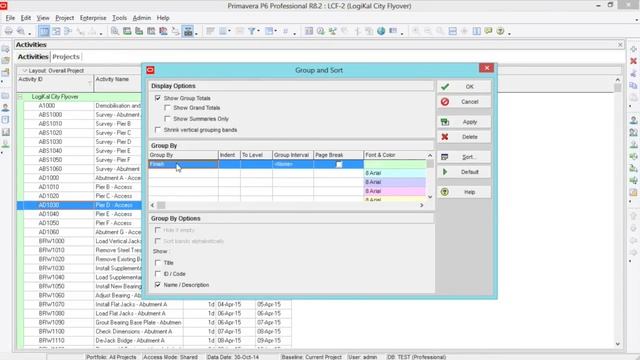Viewport: 640px width, 360px height.
Task: Check the Title show option
Action: click(x=158, y=263)
